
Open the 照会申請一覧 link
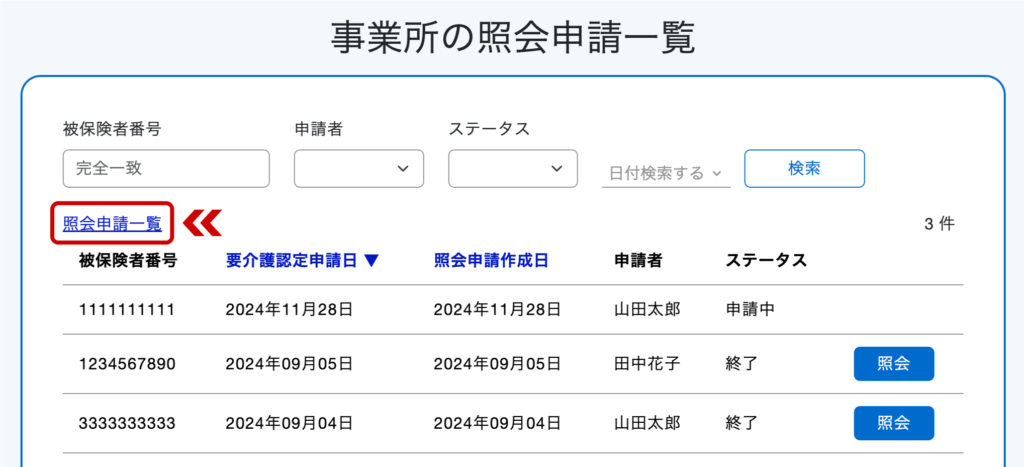[x=112, y=224]
